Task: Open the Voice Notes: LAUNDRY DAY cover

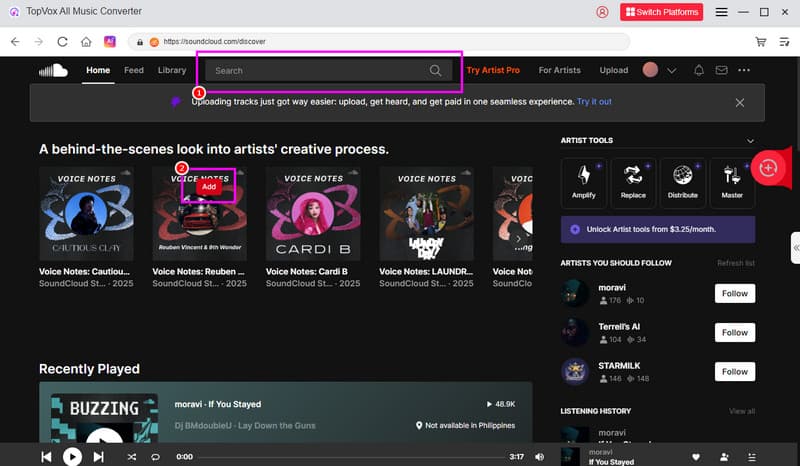Action: pyautogui.click(x=426, y=214)
